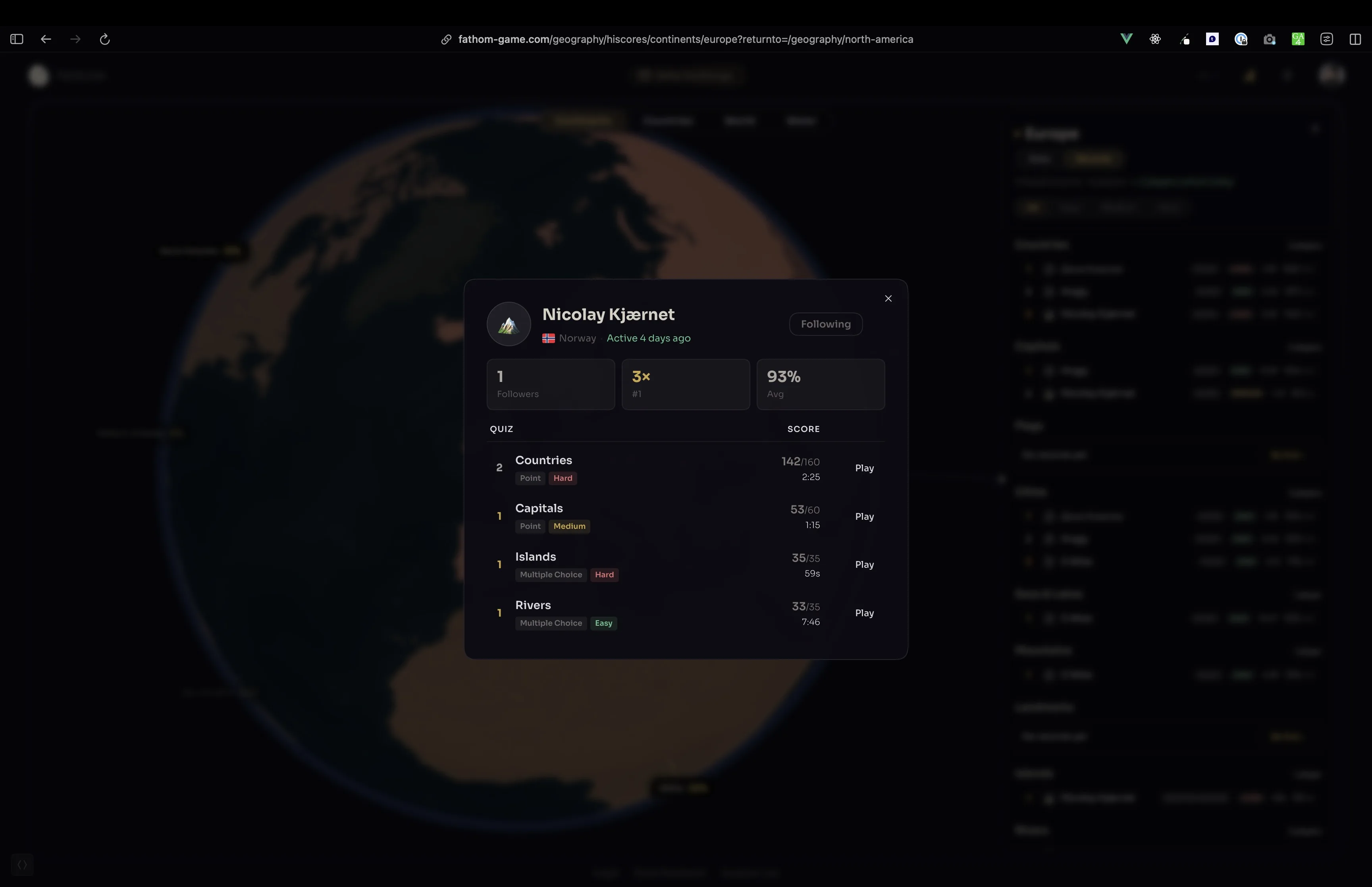Image resolution: width=1372 pixels, height=887 pixels.
Task: Go forward in browser history
Action: [x=75, y=39]
